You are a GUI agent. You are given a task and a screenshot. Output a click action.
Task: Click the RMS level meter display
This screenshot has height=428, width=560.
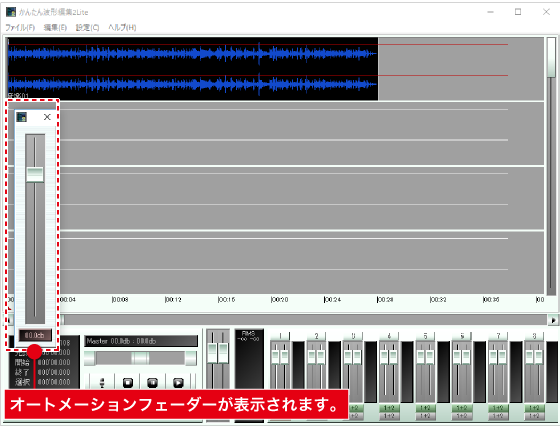tap(249, 358)
